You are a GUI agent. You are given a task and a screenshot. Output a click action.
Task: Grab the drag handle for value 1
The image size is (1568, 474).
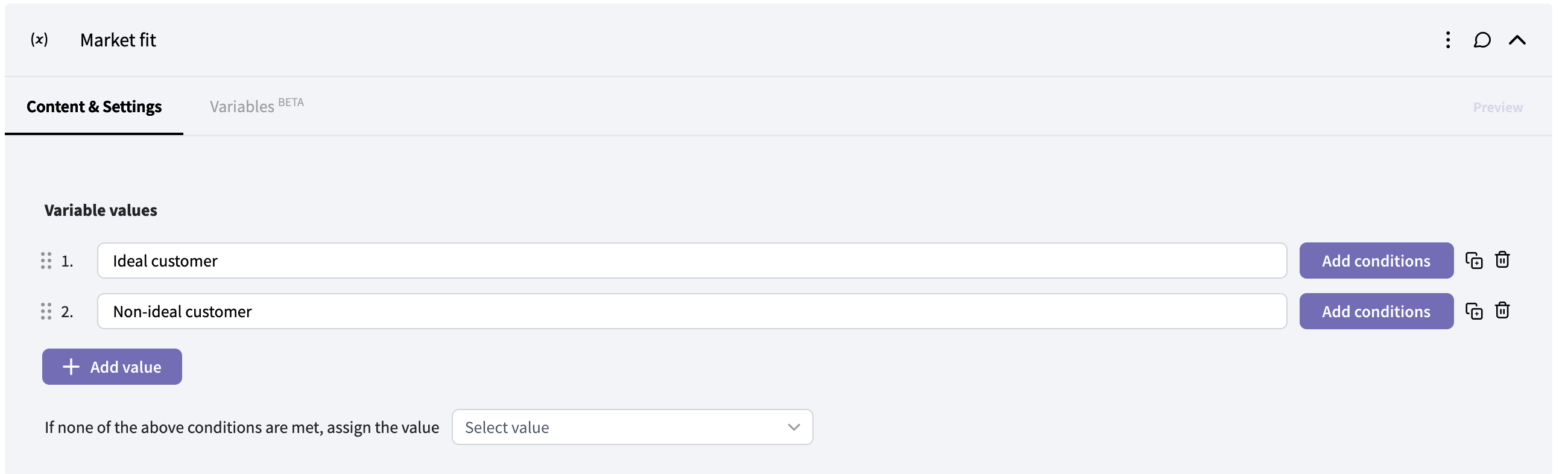[x=46, y=261]
